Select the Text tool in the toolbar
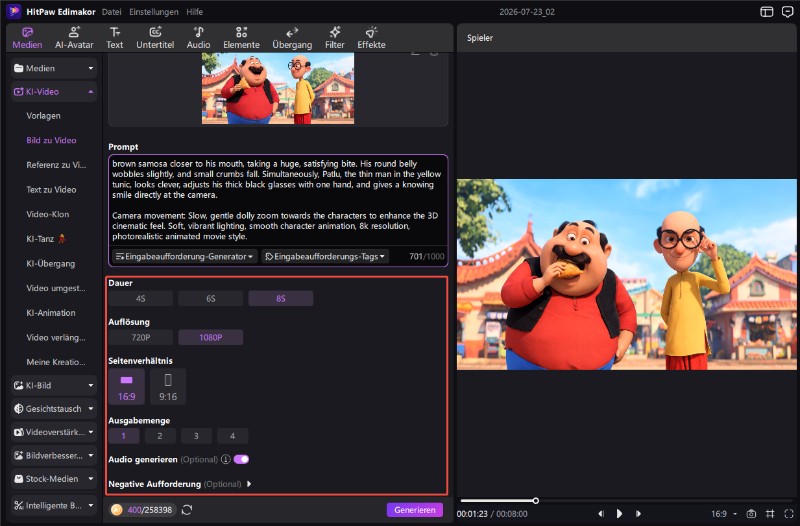This screenshot has width=800, height=526. pyautogui.click(x=114, y=38)
